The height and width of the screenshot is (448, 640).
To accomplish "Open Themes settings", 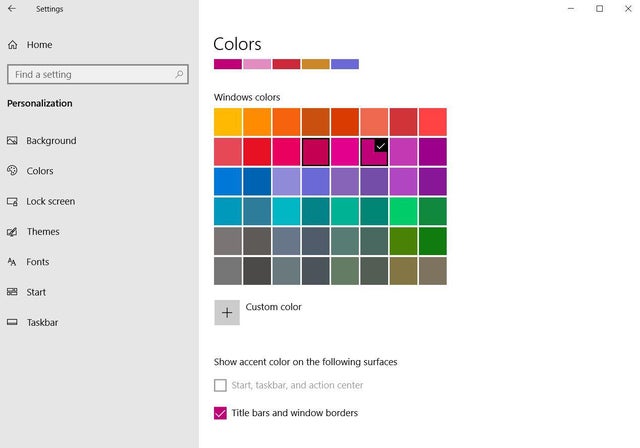I will click(43, 232).
